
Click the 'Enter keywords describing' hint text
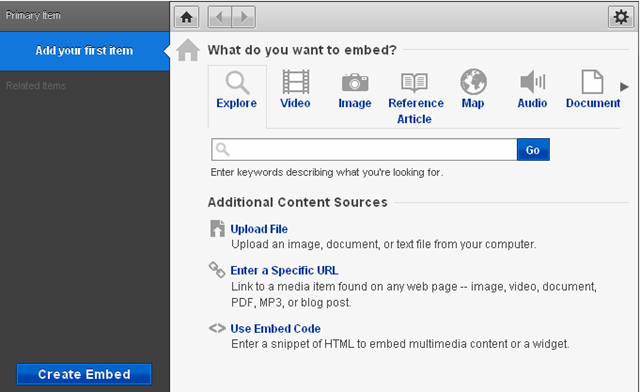click(327, 172)
